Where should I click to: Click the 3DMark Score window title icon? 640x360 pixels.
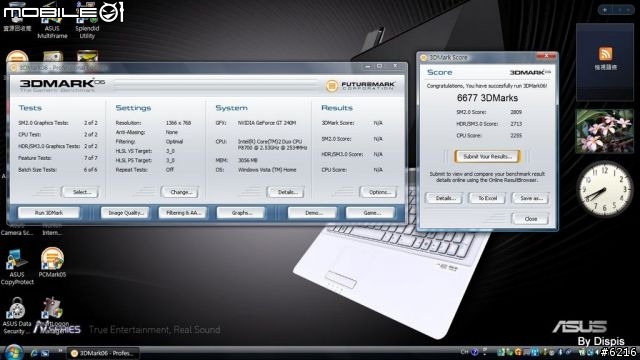pyautogui.click(x=423, y=58)
